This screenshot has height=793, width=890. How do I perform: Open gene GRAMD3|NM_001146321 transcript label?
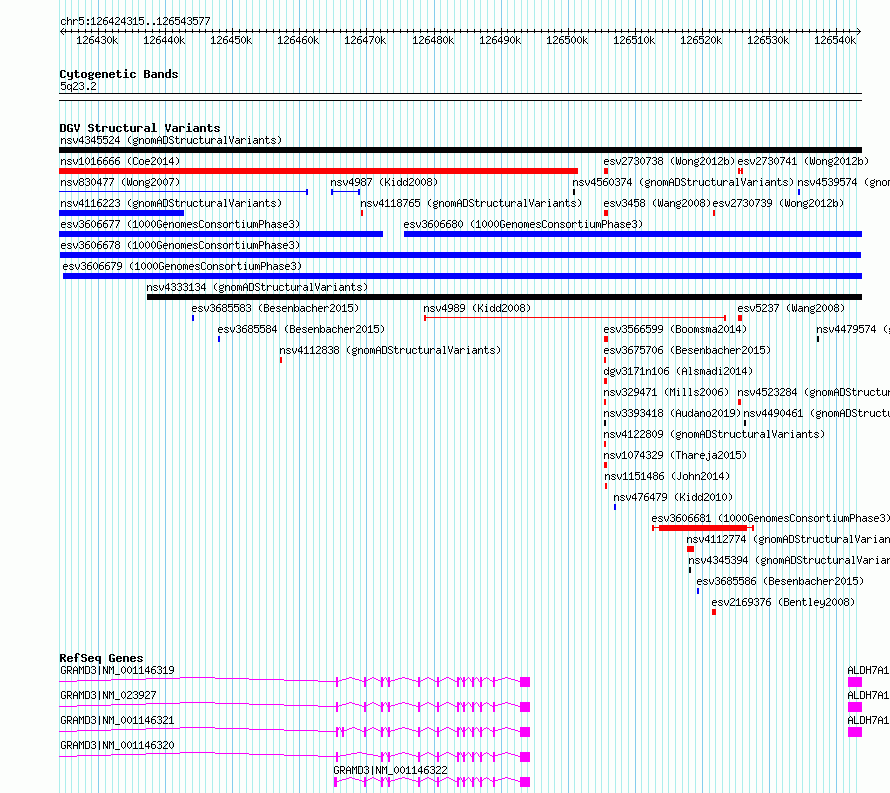point(117,720)
